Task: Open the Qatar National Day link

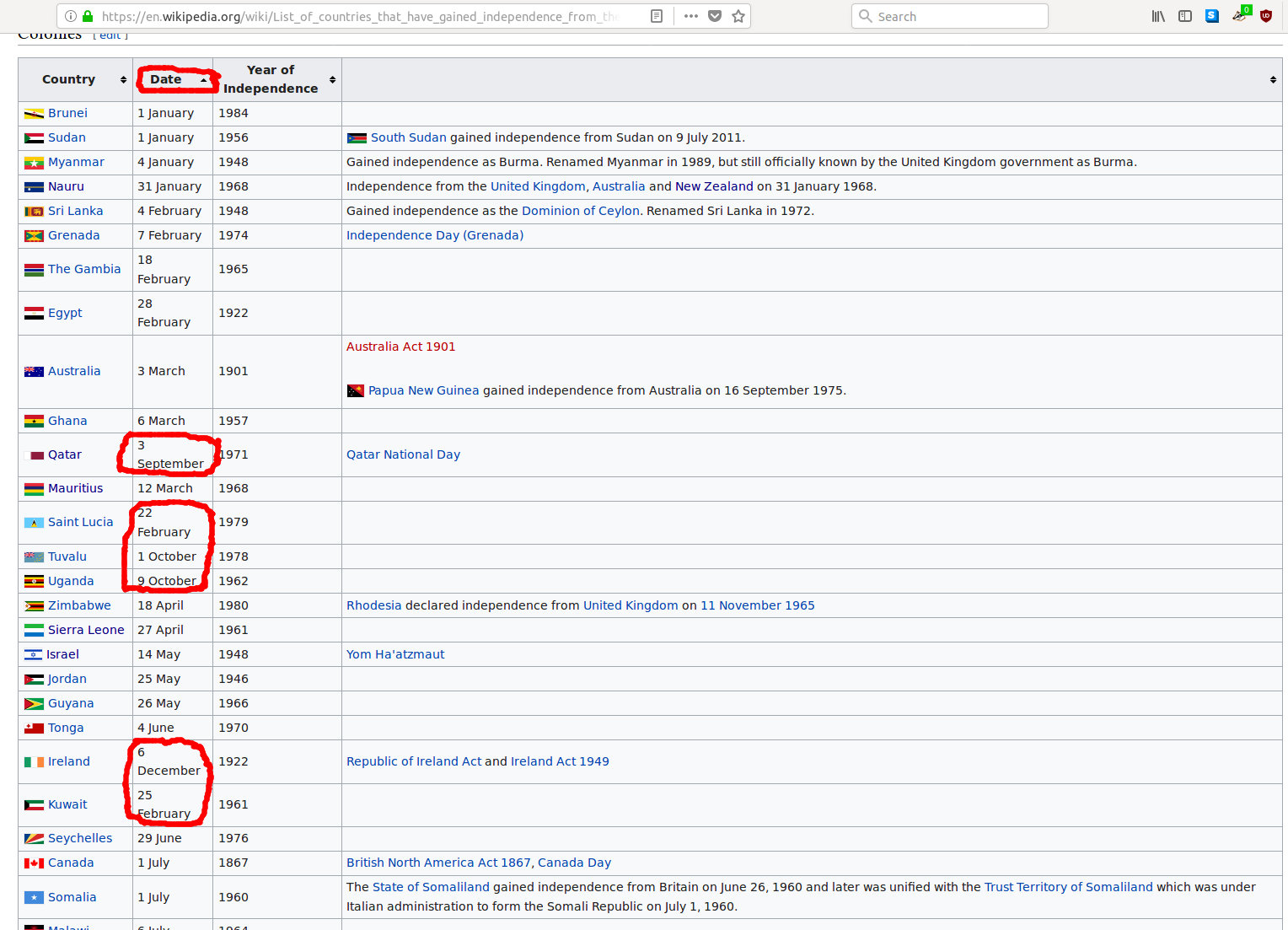Action: click(403, 454)
